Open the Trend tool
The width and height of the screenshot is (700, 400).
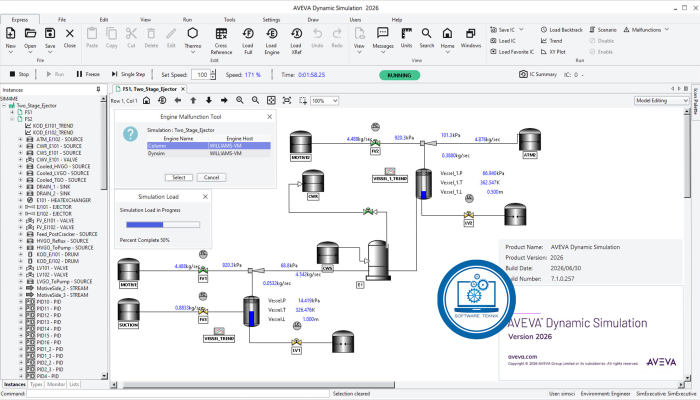pos(551,41)
